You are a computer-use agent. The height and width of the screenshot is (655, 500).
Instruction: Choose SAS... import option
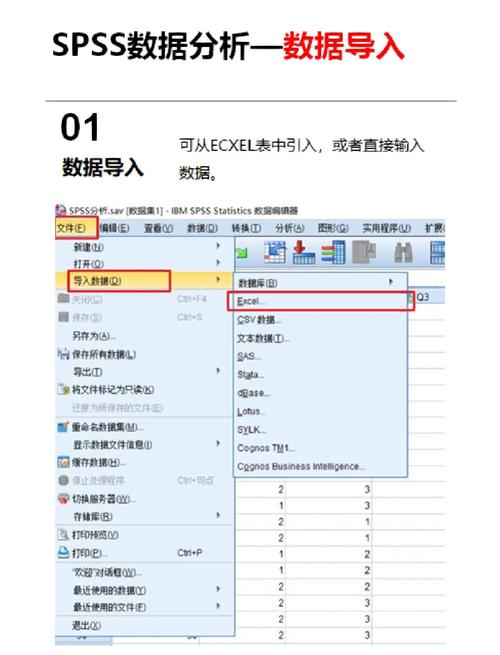point(320,356)
